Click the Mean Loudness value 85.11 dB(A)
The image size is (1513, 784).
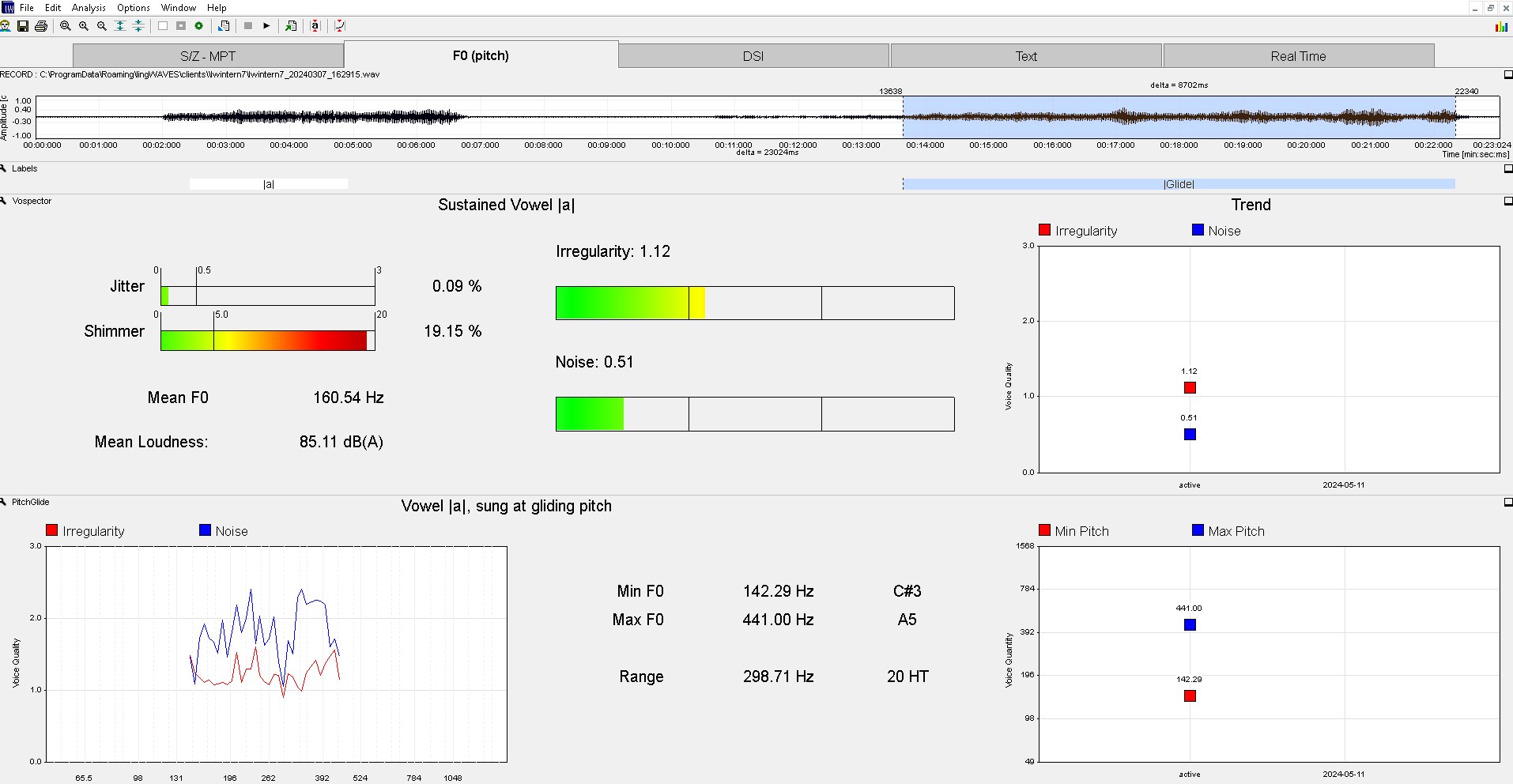(341, 442)
